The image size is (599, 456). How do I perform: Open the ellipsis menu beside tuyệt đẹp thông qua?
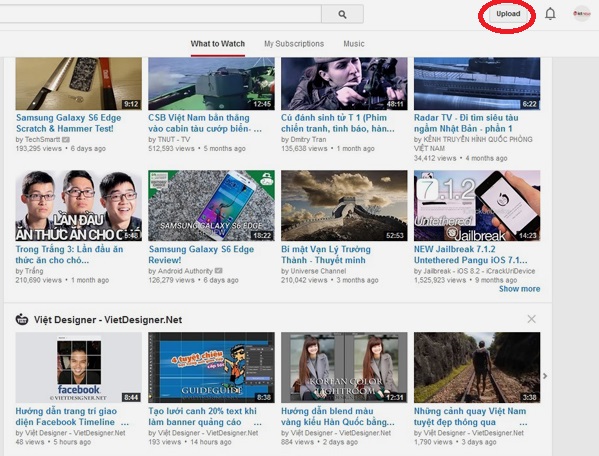523,423
